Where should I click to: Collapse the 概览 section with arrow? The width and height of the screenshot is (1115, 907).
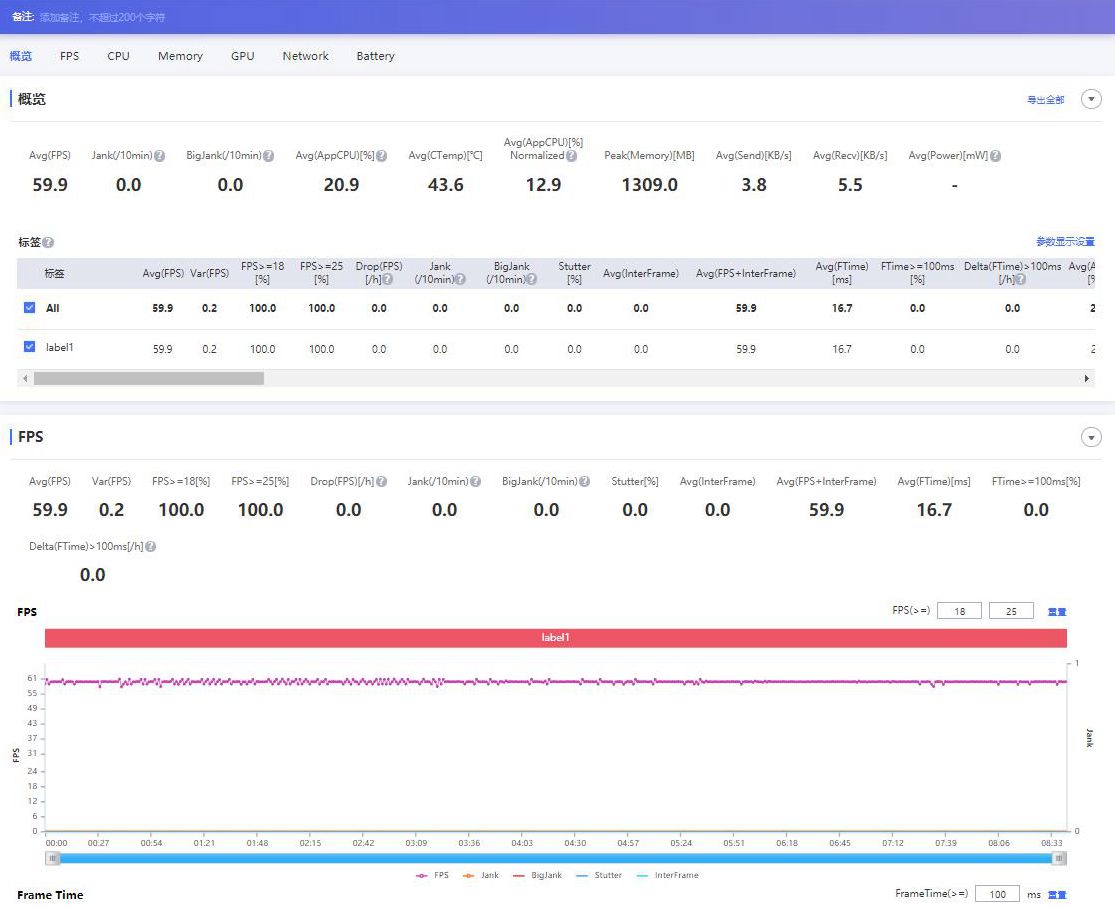point(1091,99)
